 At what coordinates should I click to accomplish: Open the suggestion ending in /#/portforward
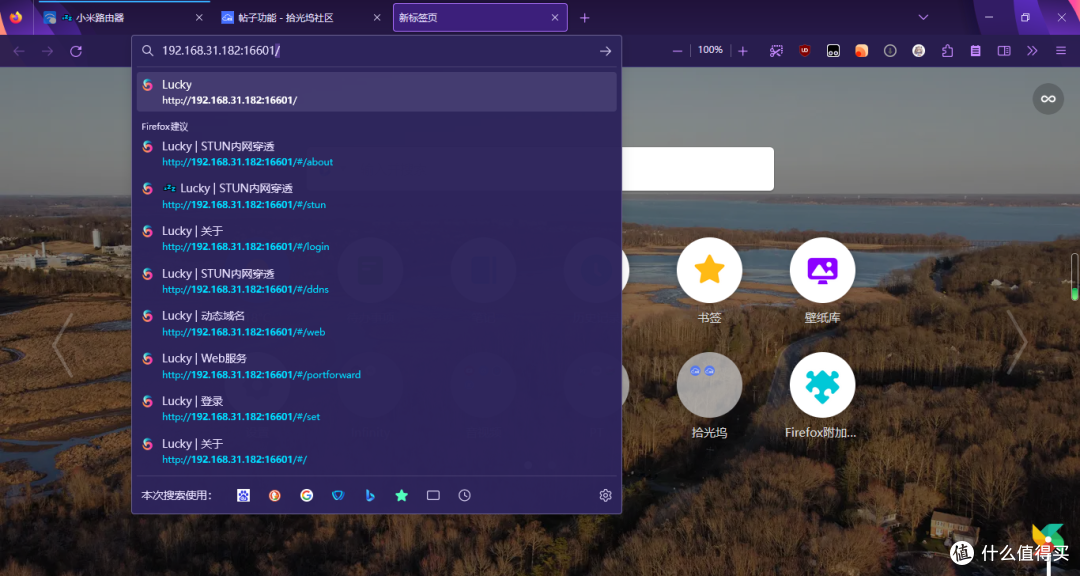[x=376, y=367]
